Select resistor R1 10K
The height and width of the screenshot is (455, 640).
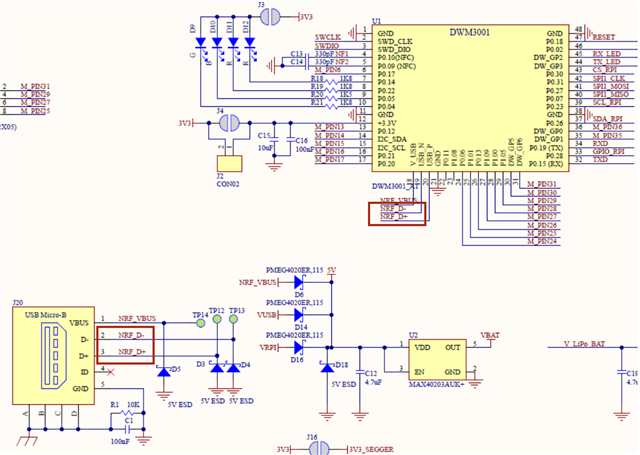(127, 412)
